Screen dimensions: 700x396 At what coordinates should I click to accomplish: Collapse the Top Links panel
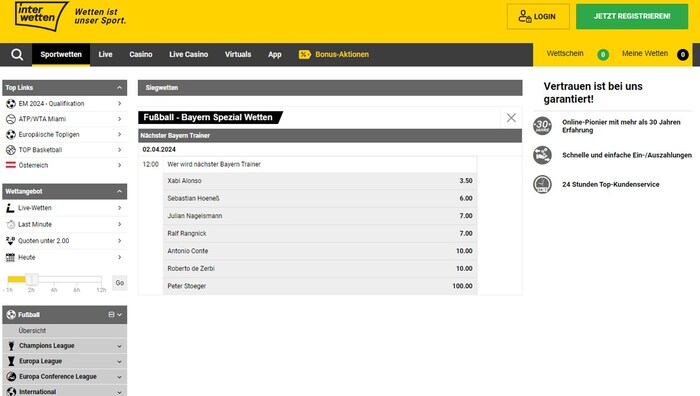[119, 88]
